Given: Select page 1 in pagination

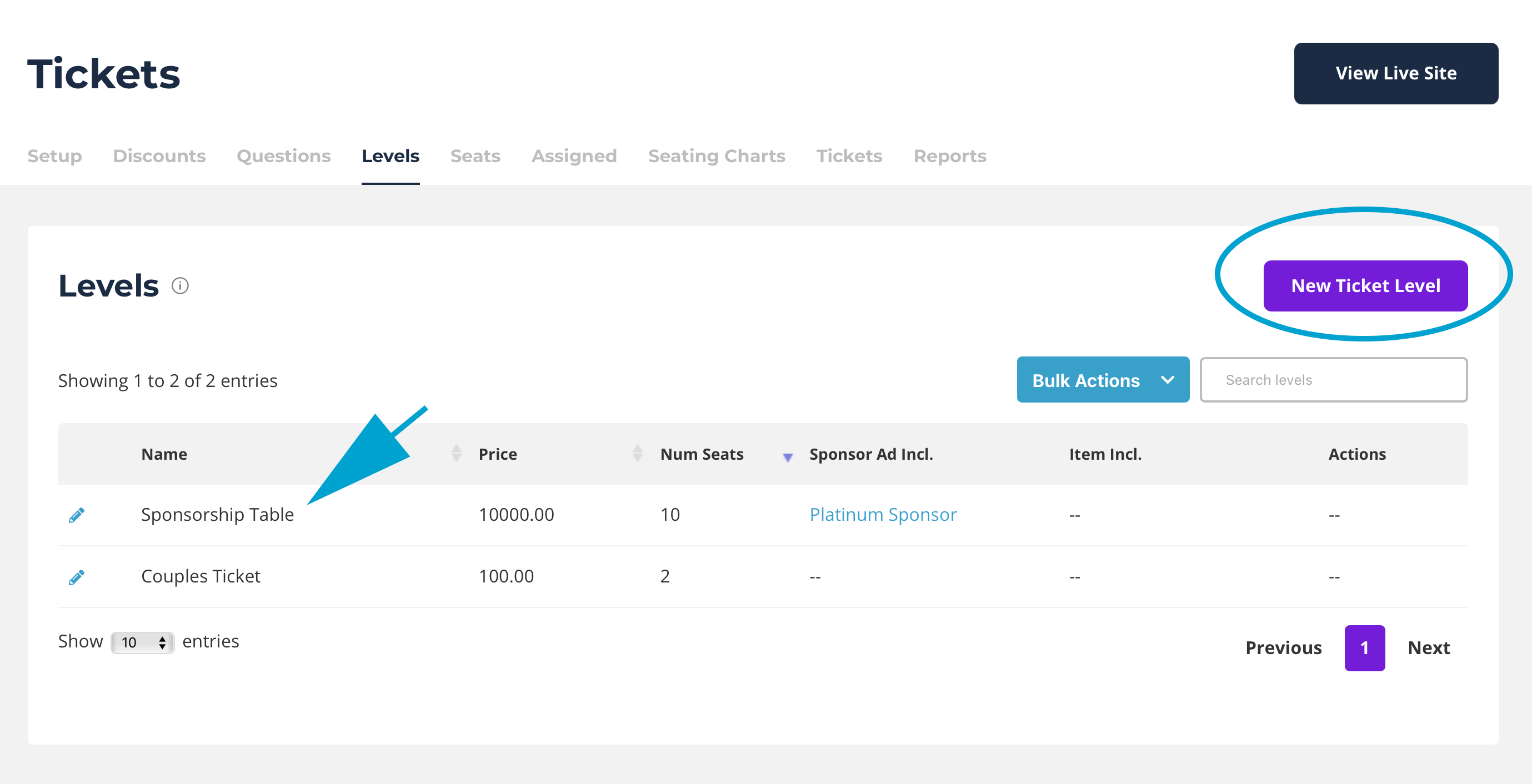Looking at the screenshot, I should pyautogui.click(x=1364, y=647).
